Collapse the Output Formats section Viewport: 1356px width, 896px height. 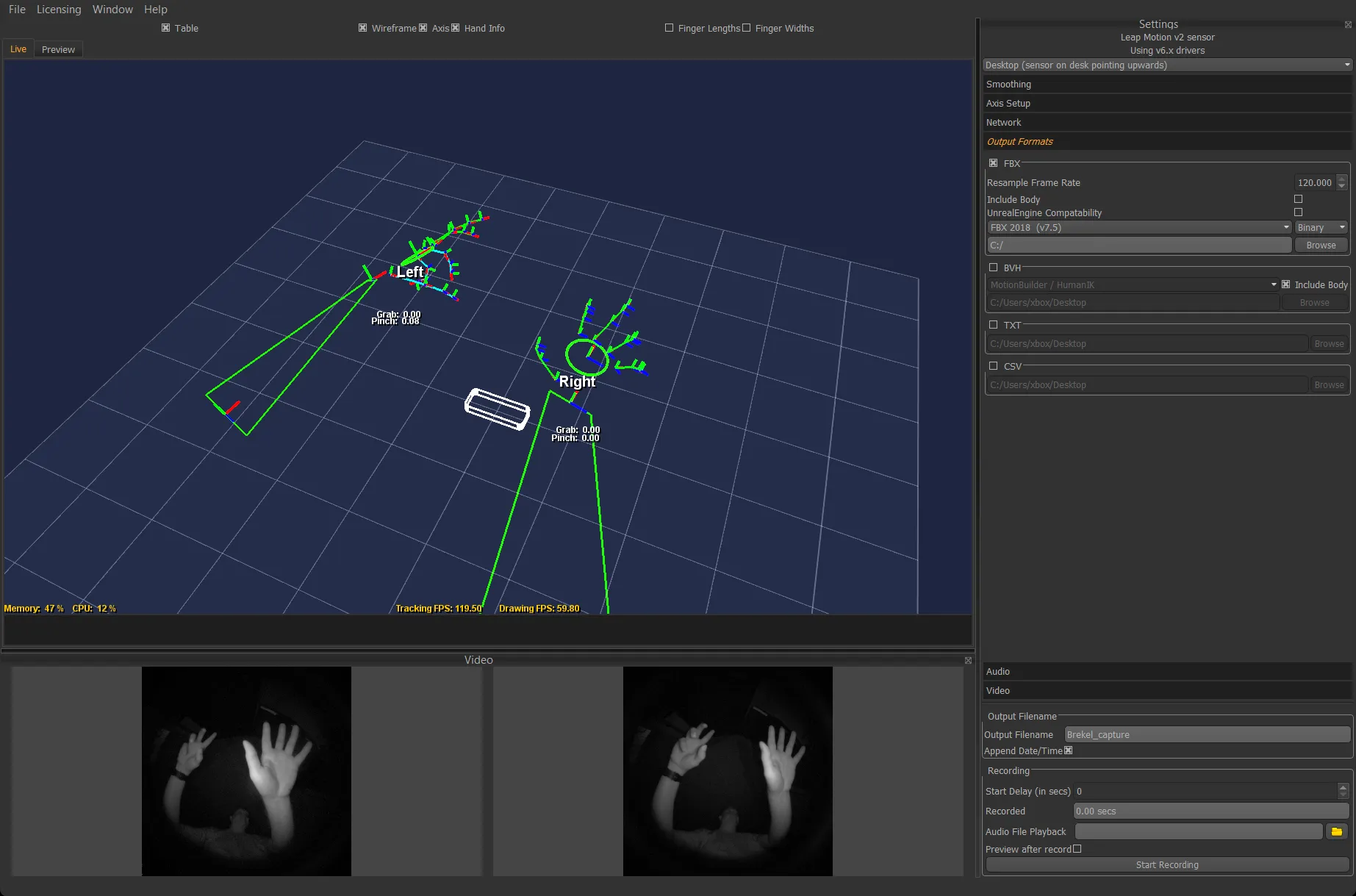pyautogui.click(x=1167, y=142)
